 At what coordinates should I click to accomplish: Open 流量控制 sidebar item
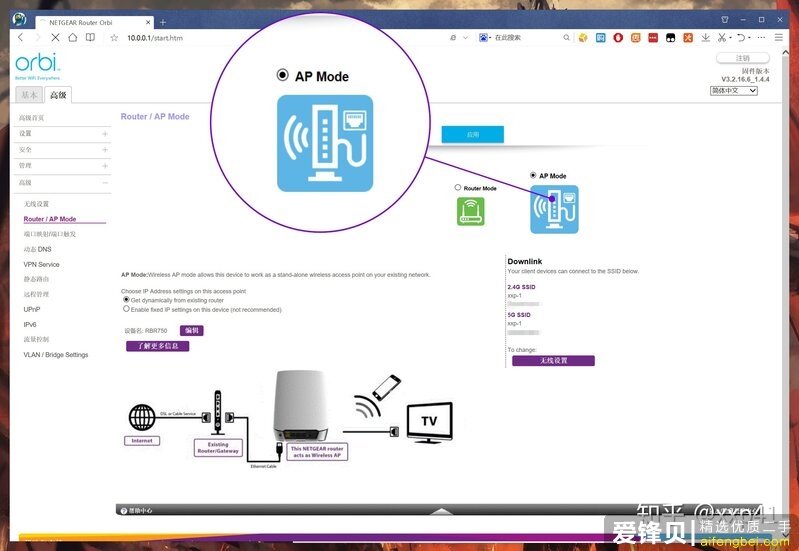36,339
